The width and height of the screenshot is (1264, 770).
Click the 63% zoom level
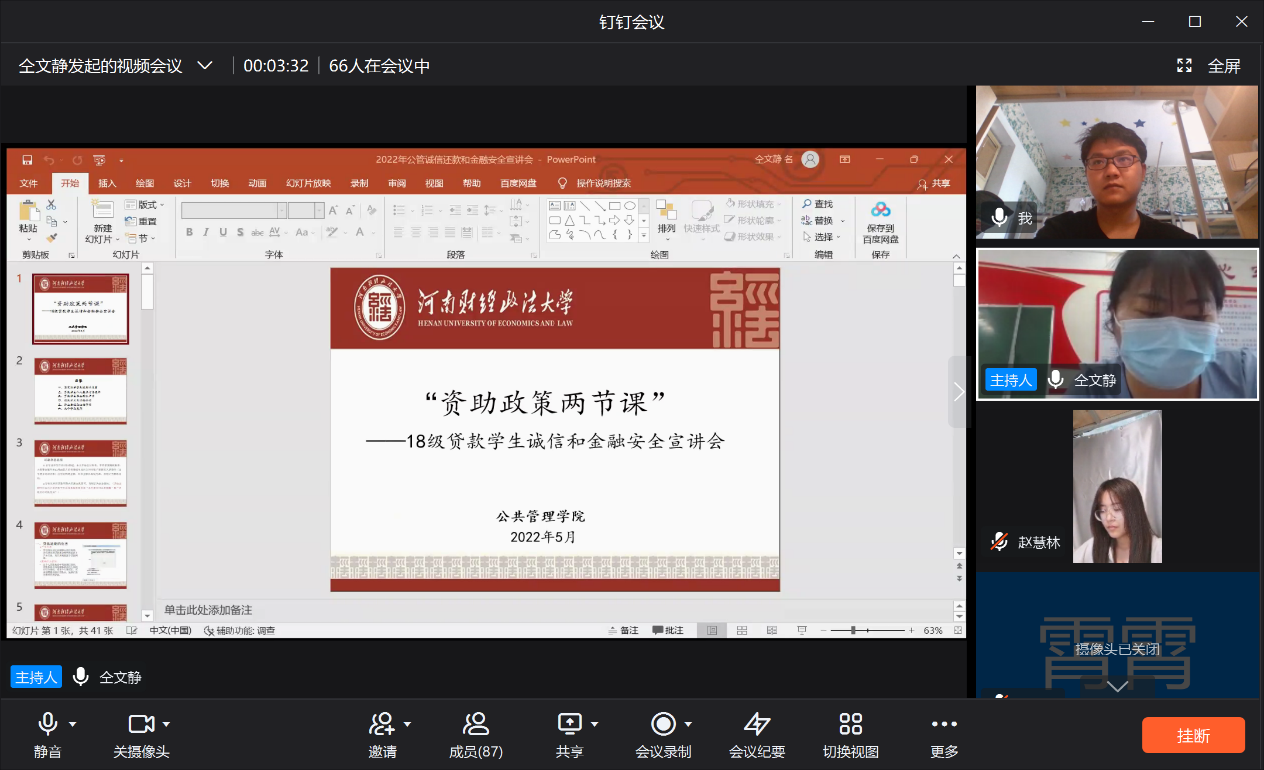point(933,631)
